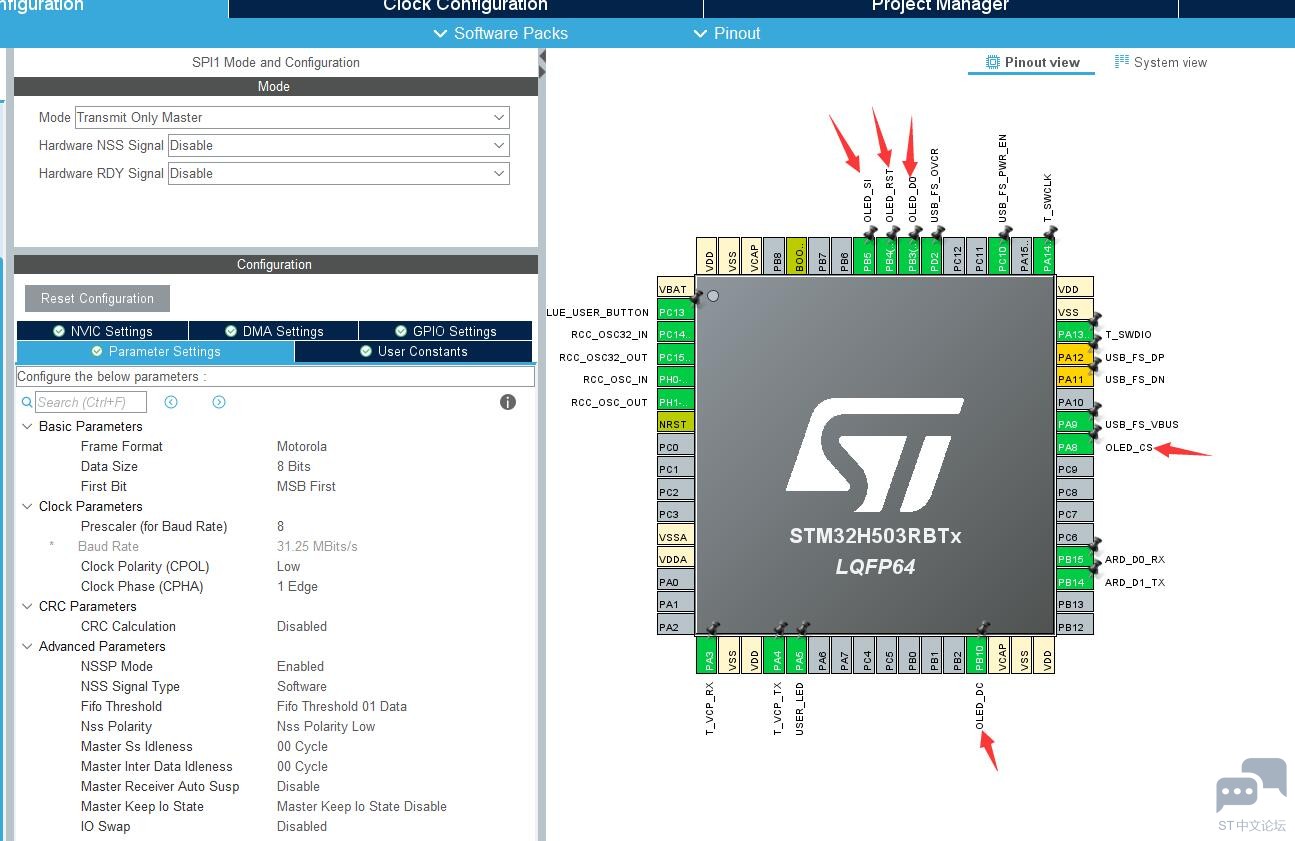The width and height of the screenshot is (1295, 841).
Task: Open the User Constants tab
Action: (x=413, y=352)
